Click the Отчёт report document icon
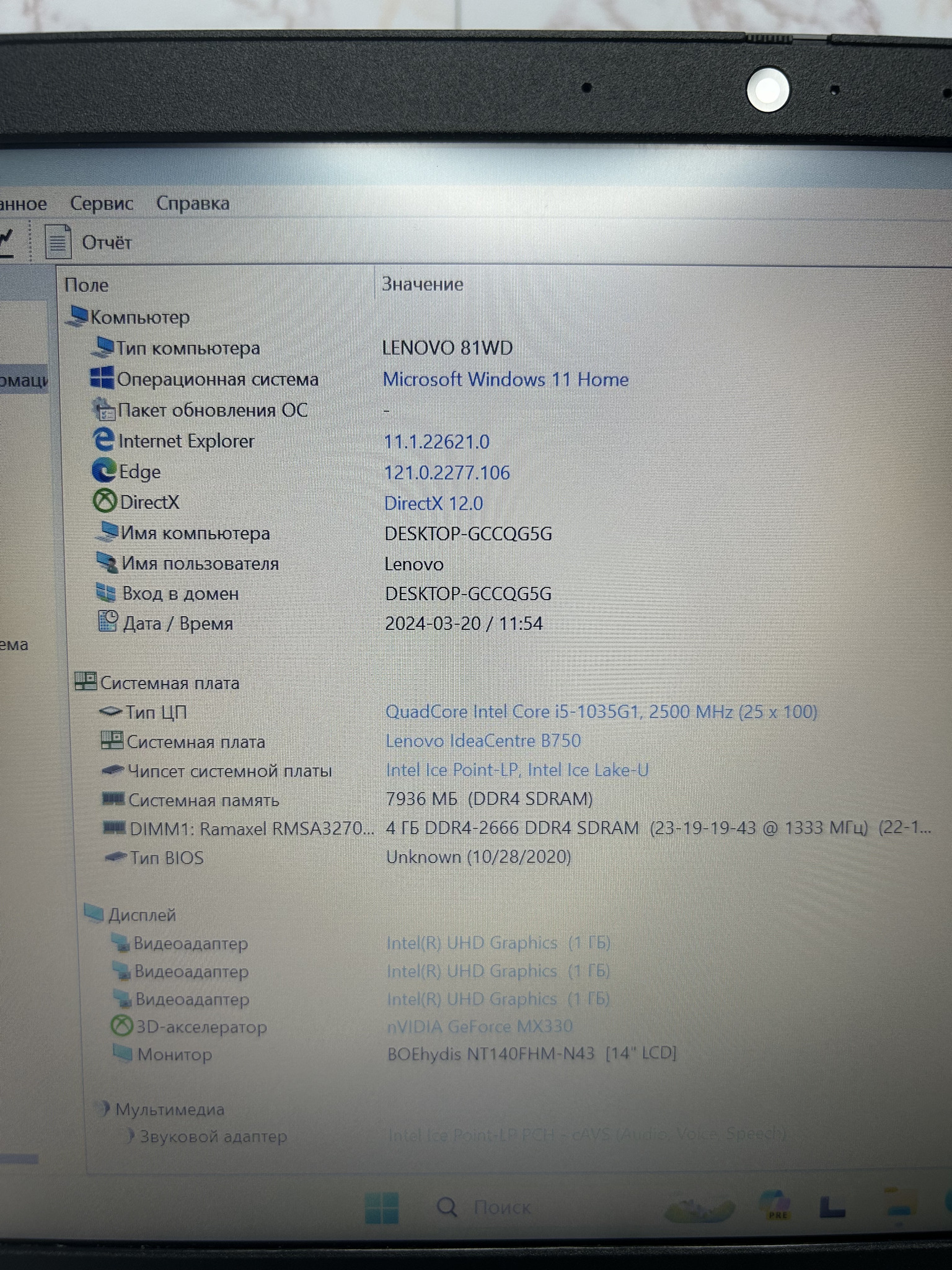952x1270 pixels. pyautogui.click(x=58, y=242)
